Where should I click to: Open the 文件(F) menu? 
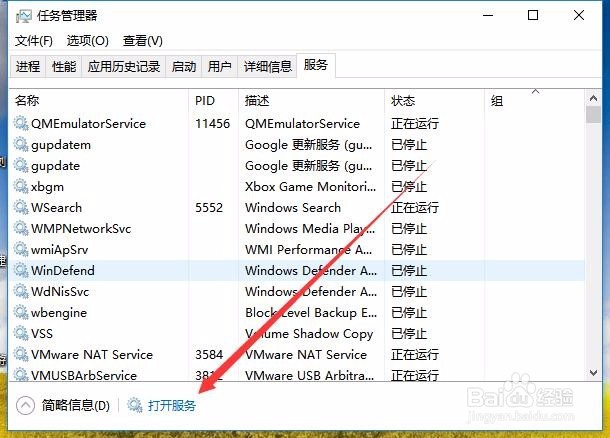click(x=34, y=40)
